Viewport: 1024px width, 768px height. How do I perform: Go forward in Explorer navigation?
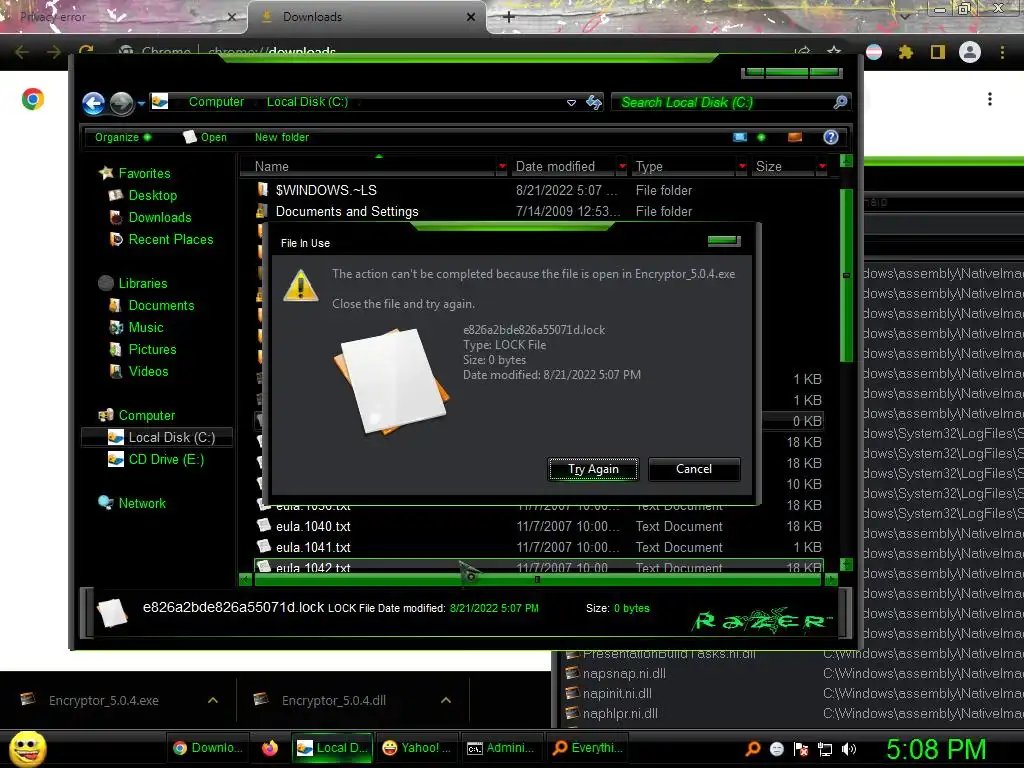[121, 103]
